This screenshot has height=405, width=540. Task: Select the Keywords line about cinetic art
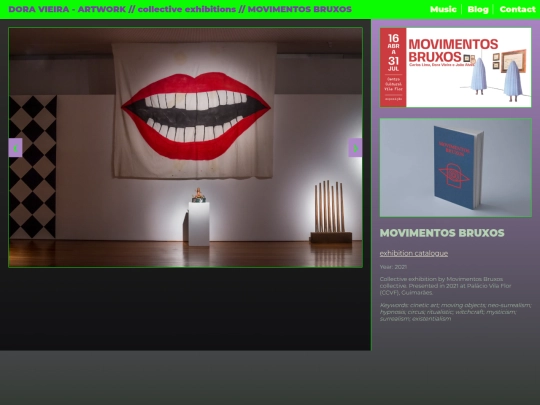pos(455,312)
